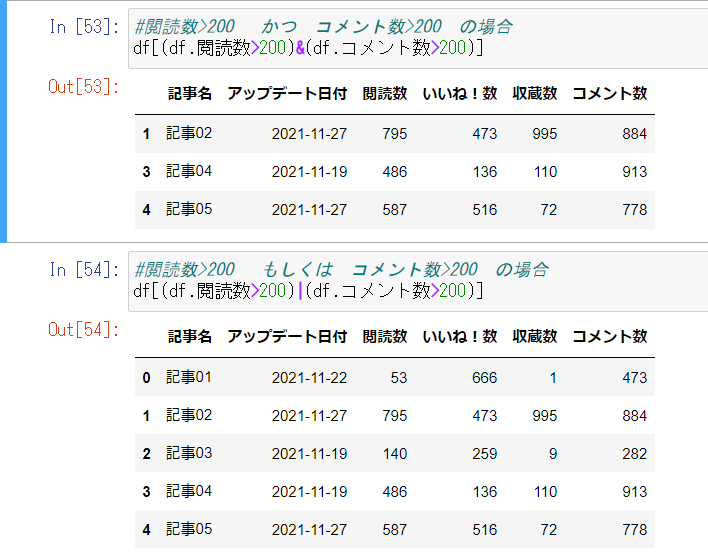Image resolution: width=708 pixels, height=555 pixels.
Task: Click value 995 in Out[53] table
Action: tap(544, 133)
